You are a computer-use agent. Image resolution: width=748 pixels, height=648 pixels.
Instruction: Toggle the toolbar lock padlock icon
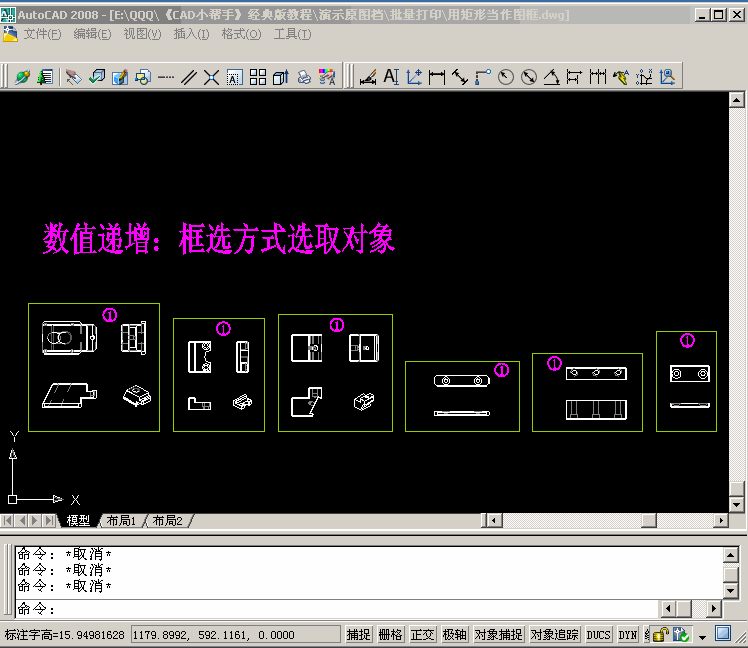point(661,635)
